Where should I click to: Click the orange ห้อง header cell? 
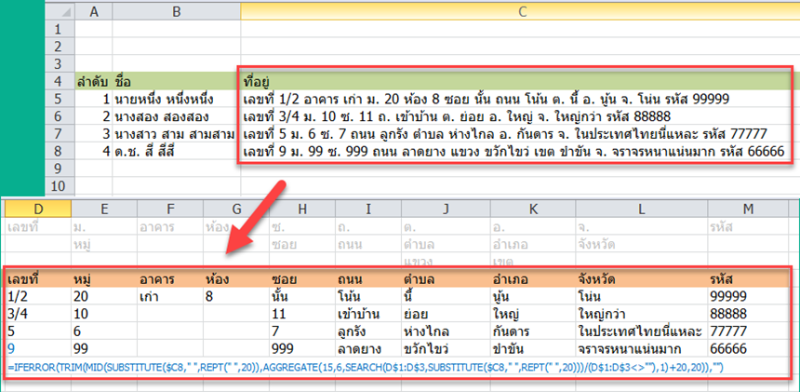[236, 279]
